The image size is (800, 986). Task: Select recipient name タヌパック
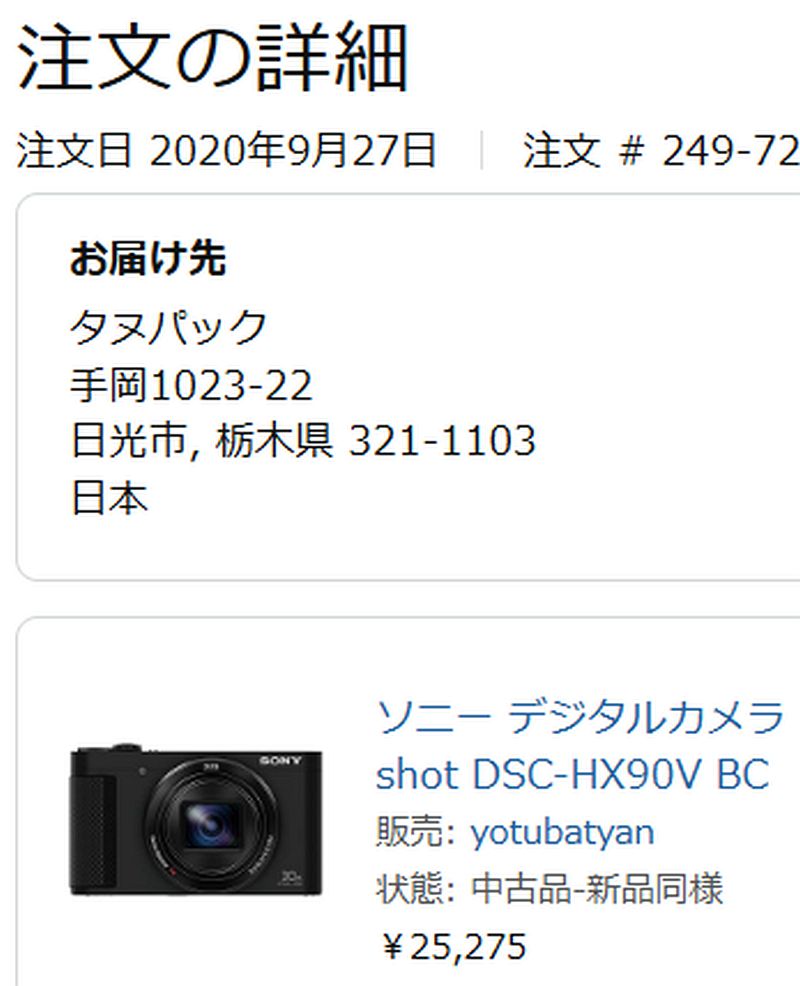[x=169, y=327]
